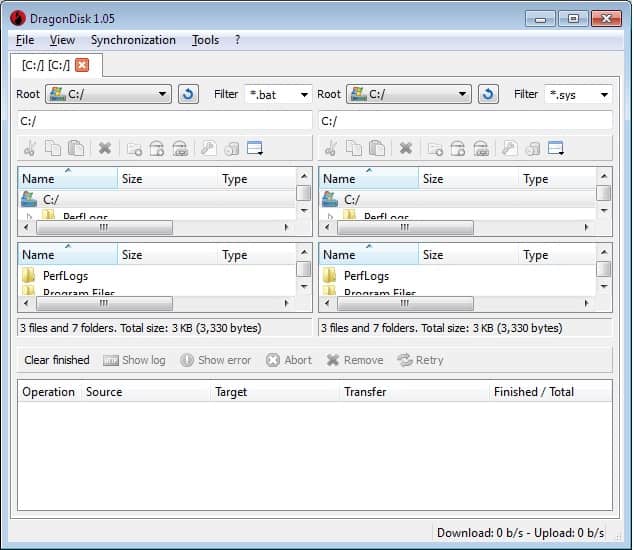Click left tree horizontal scrollbar thumb
The width and height of the screenshot is (634, 550).
(104, 227)
